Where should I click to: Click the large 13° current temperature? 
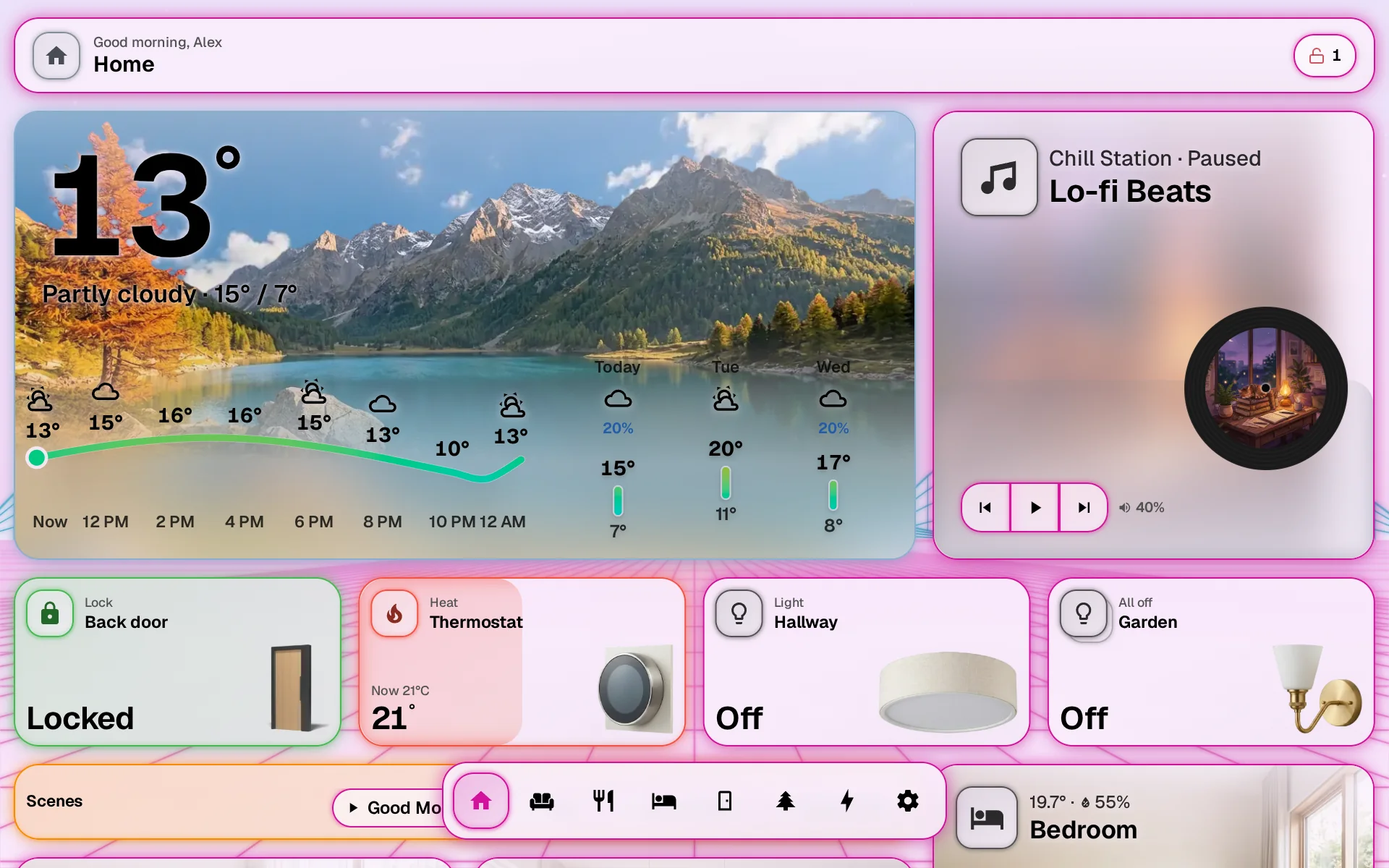click(145, 203)
